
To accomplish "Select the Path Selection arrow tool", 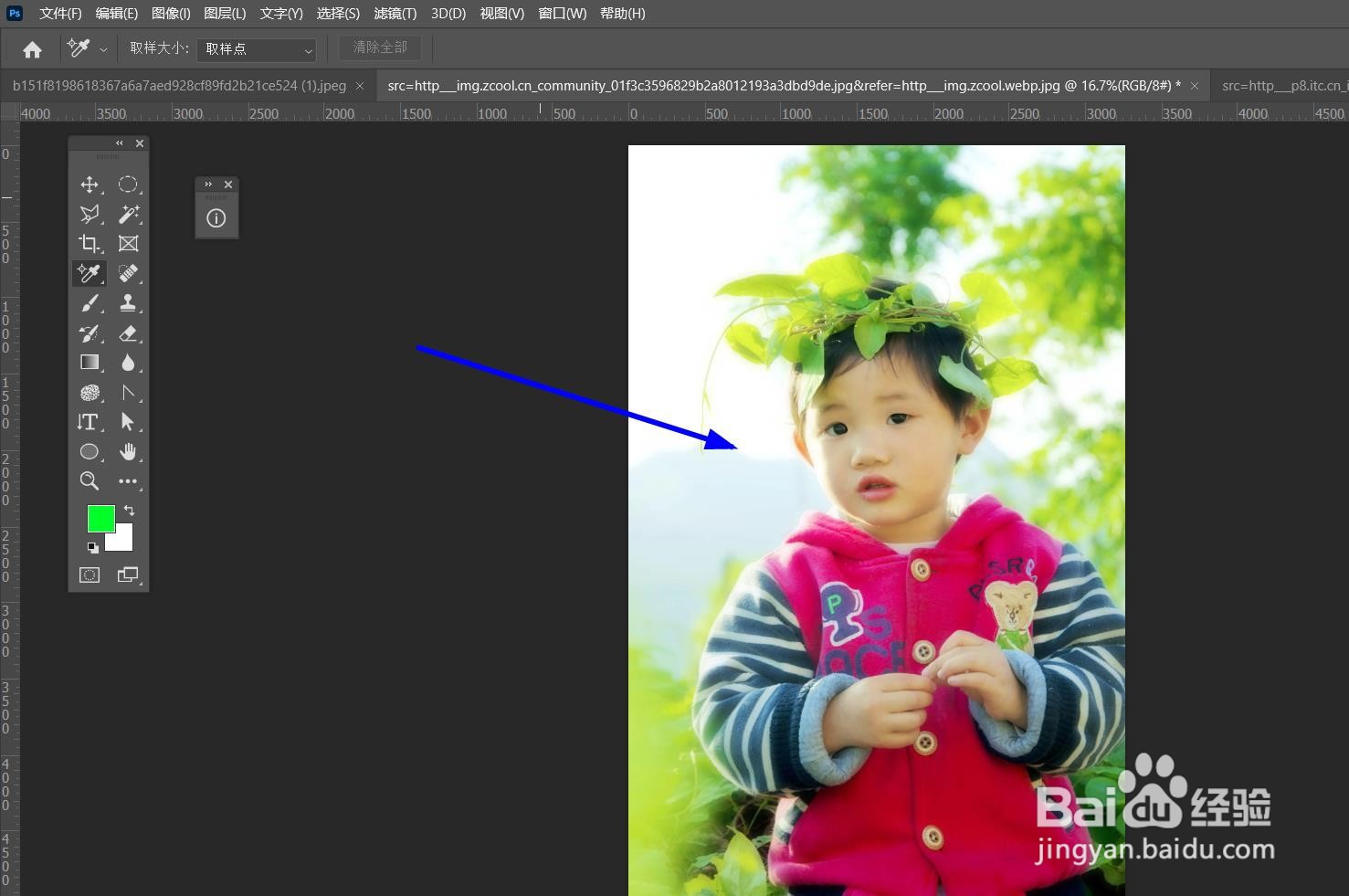I will pos(128,422).
